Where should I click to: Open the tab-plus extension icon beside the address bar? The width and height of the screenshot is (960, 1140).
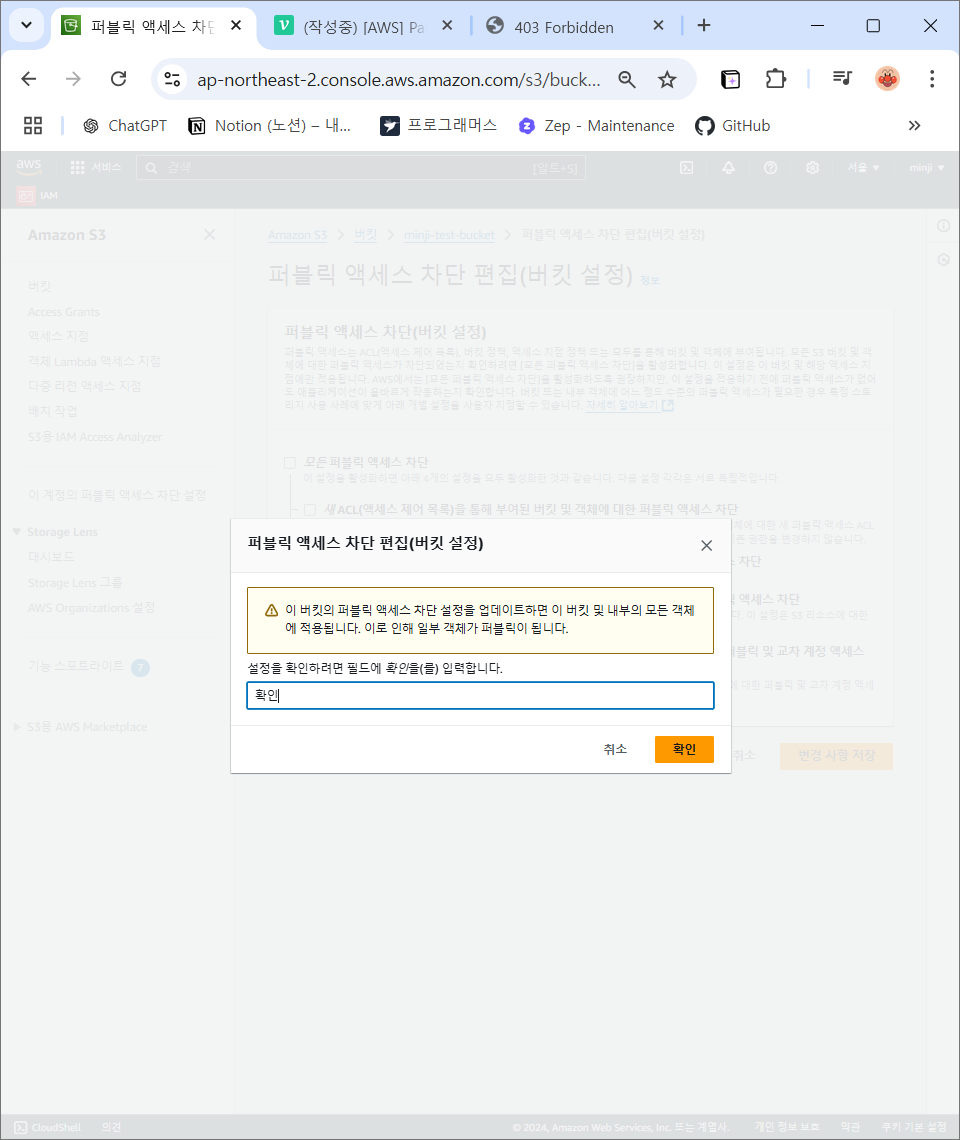point(730,79)
